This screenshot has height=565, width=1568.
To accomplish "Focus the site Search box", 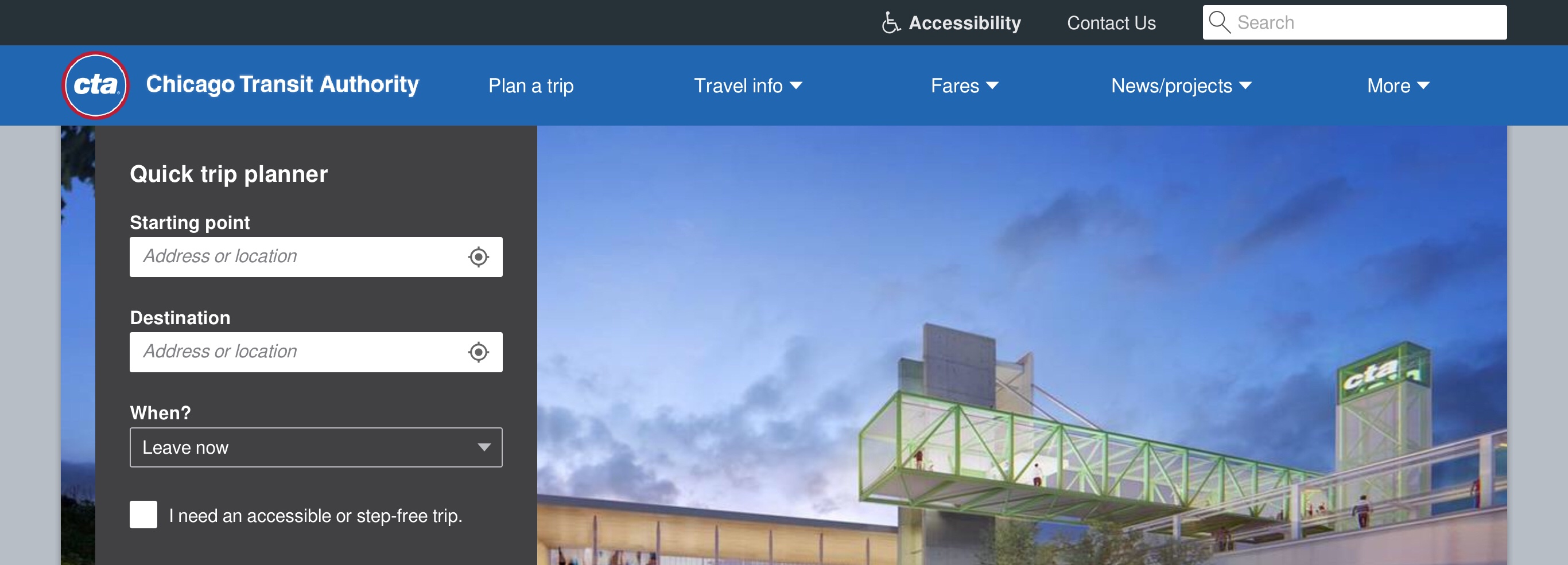I will (1354, 22).
